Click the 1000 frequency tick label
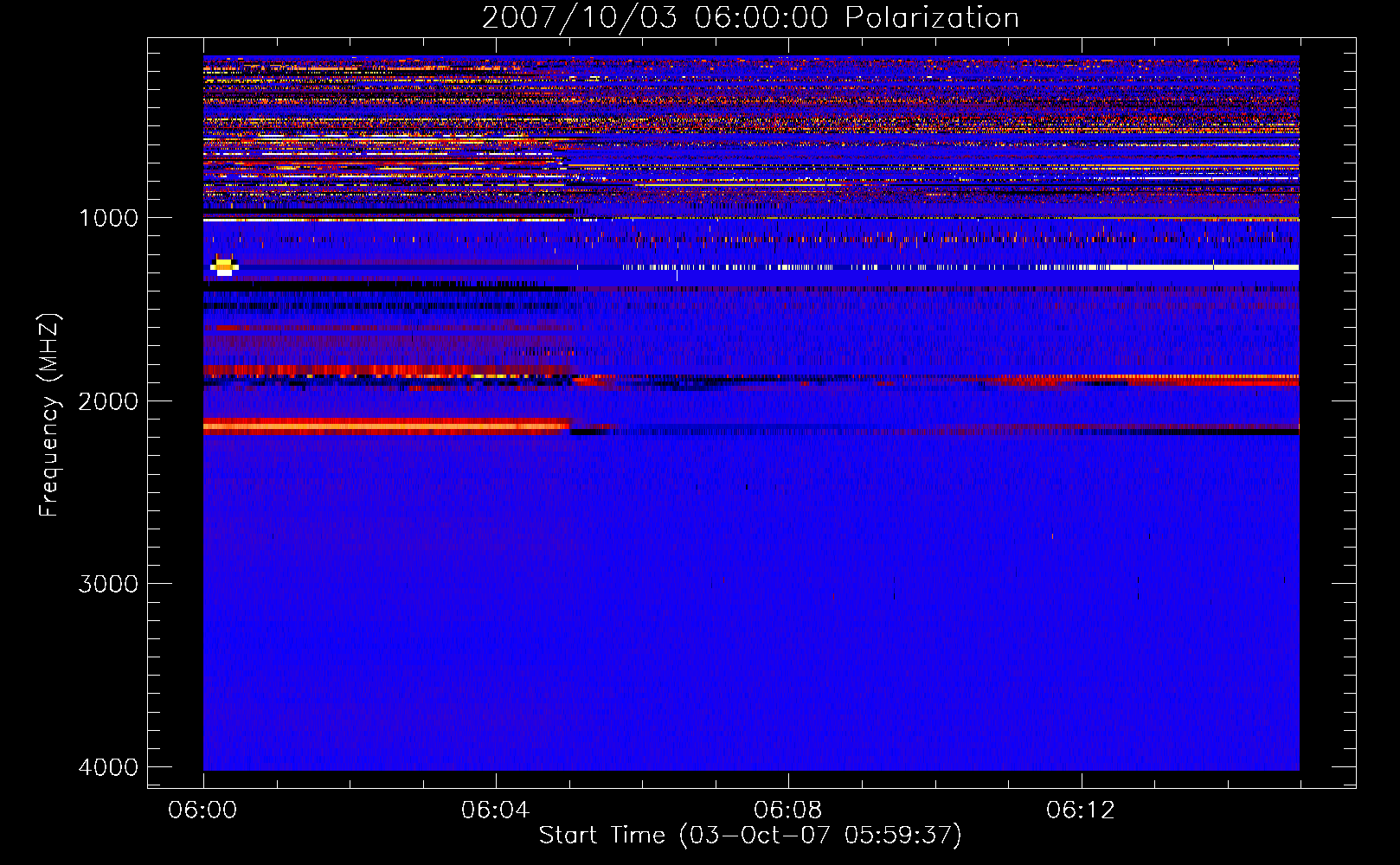Viewport: 1400px width, 865px height. 108,217
